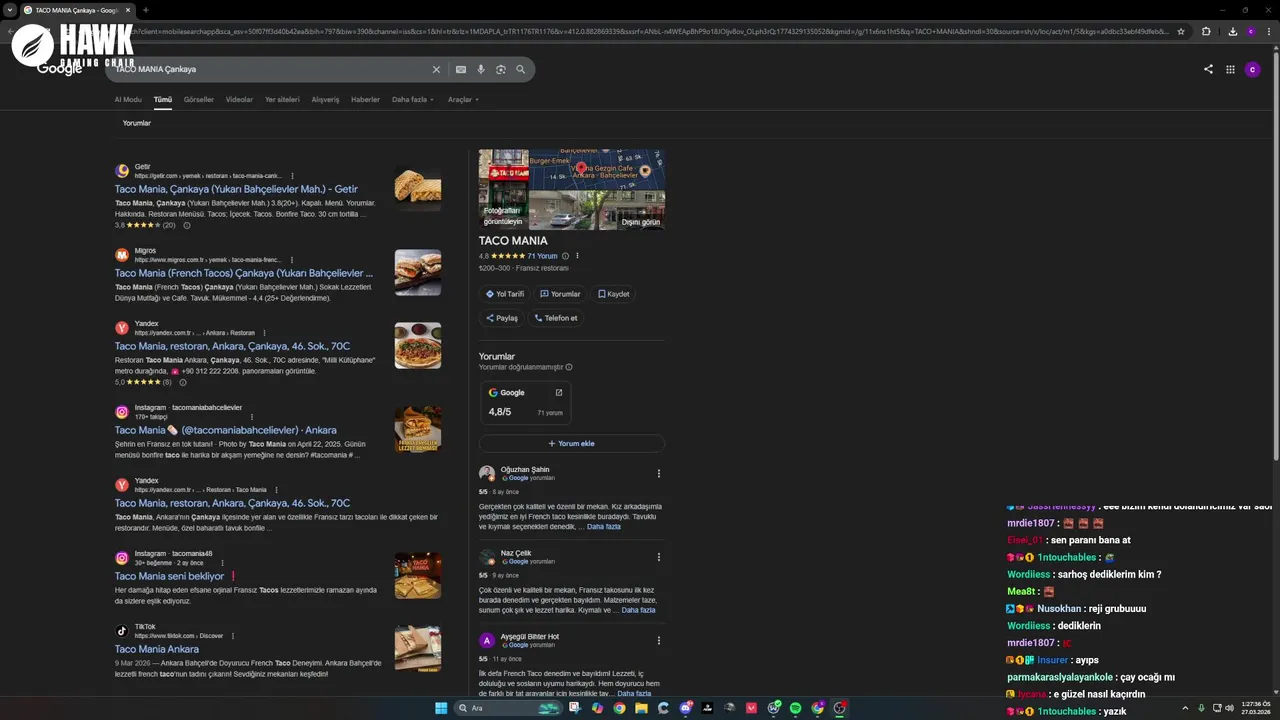Open options menu for Naz Çelik review
The height and width of the screenshot is (720, 1280).
click(658, 557)
